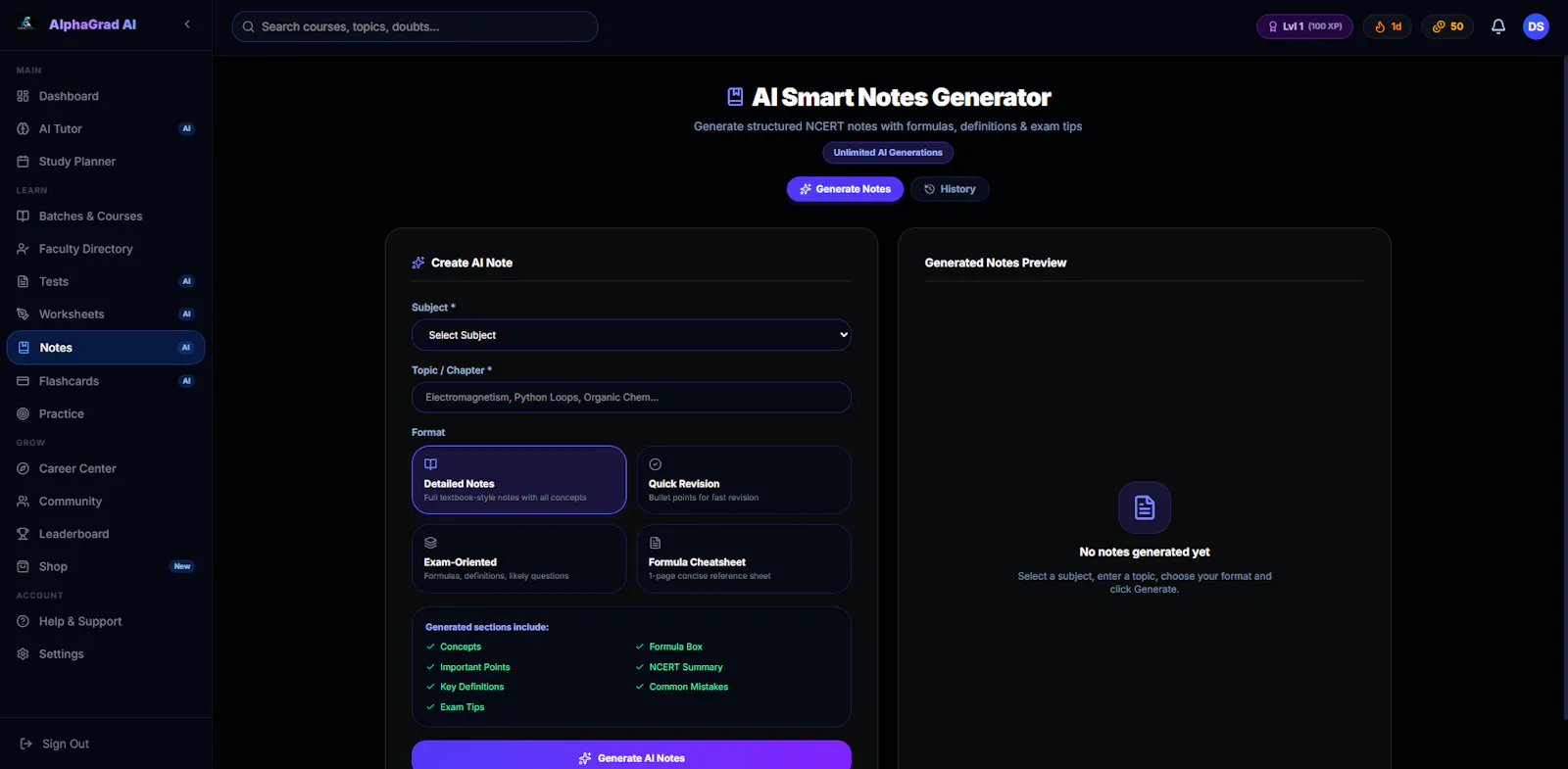This screenshot has width=1568, height=769.
Task: Open Dashboard from the sidebar menu
Action: pyautogui.click(x=106, y=96)
